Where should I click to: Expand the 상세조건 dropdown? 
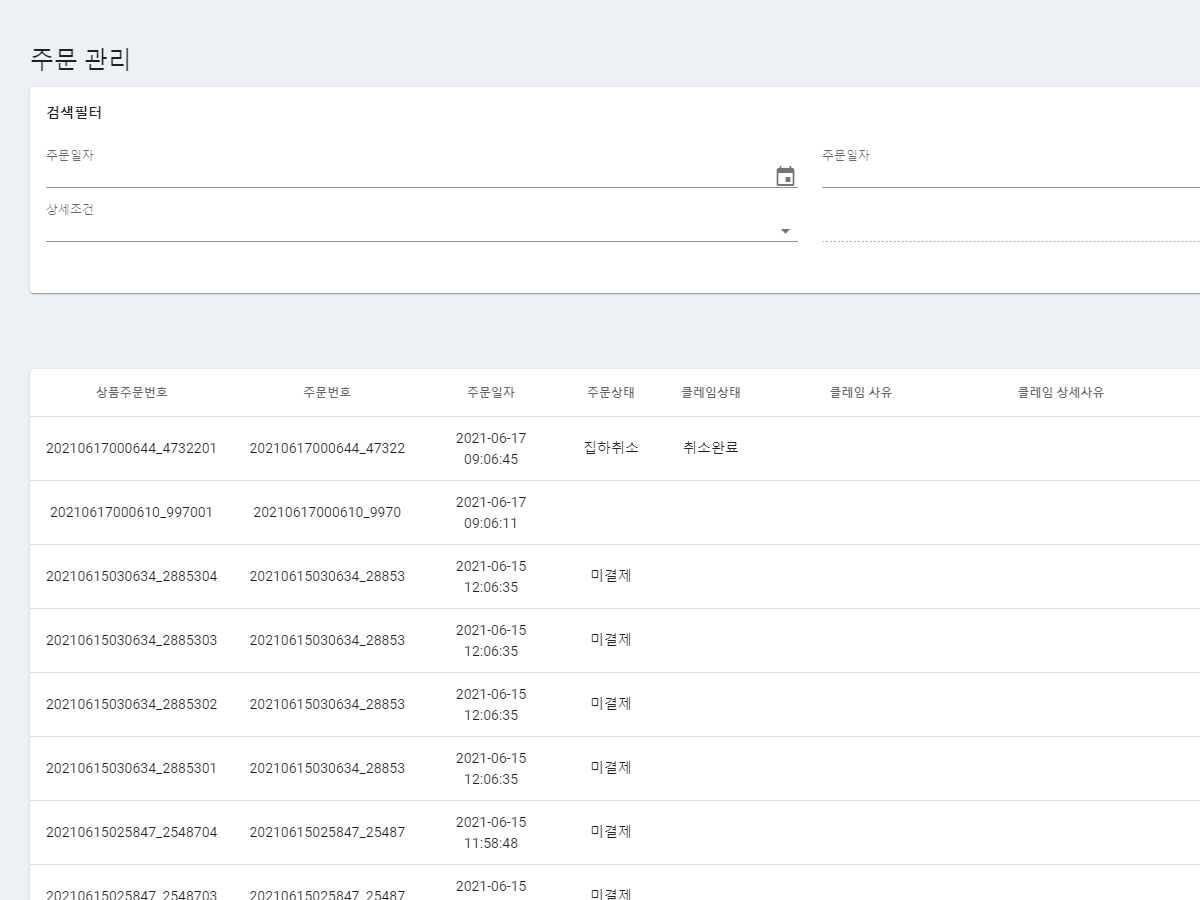coord(785,231)
